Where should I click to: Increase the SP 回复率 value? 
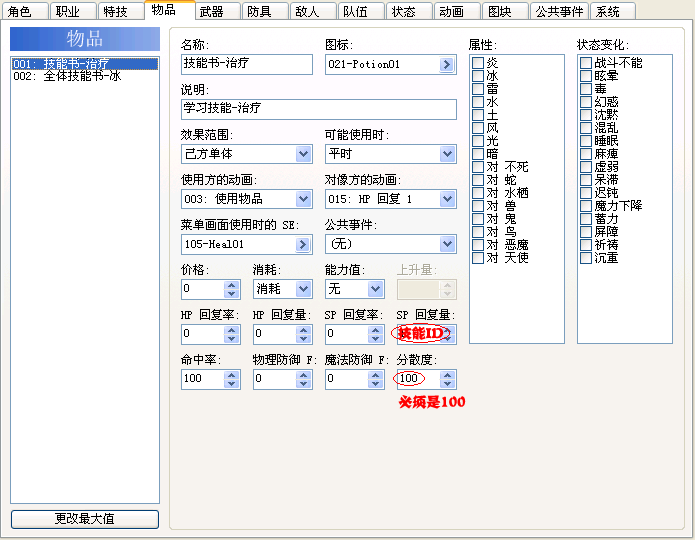375,330
